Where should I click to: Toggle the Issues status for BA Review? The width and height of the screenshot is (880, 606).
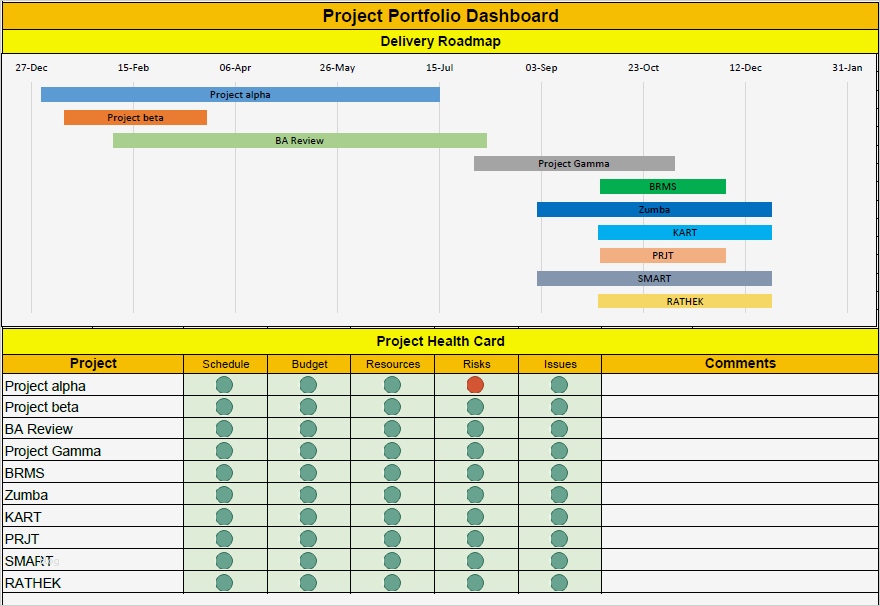[x=559, y=428]
